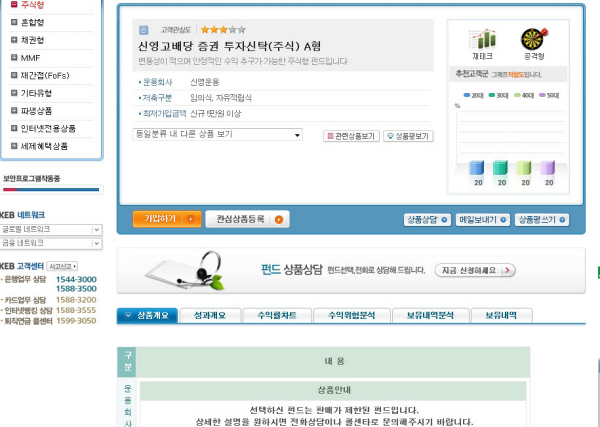Select the 상품개요 tab
The height and width of the screenshot is (427, 600).
(x=147, y=316)
